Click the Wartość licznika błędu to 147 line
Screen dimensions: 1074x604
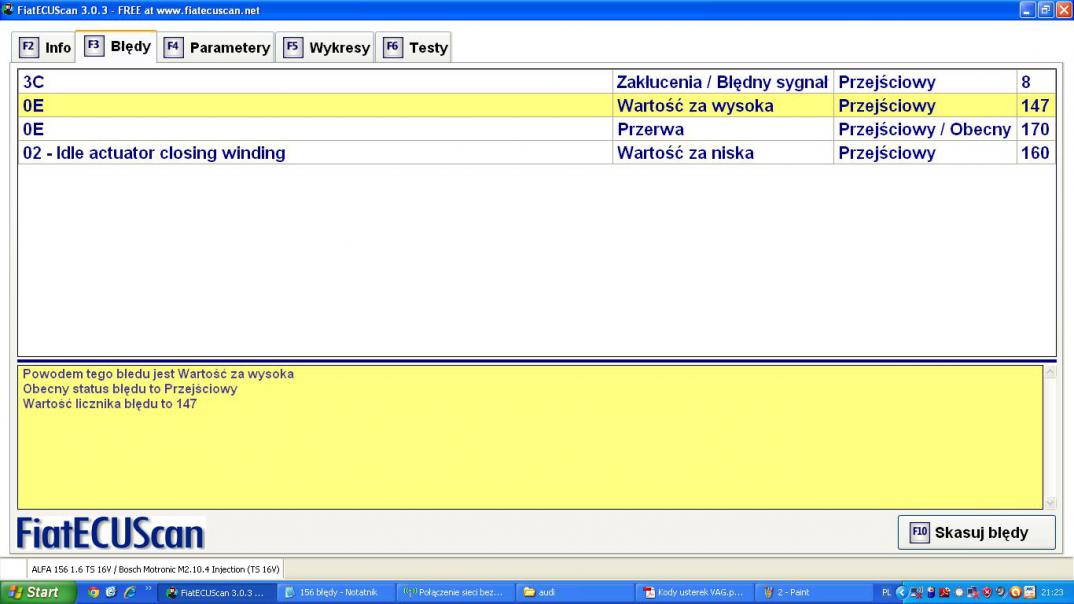pyautogui.click(x=110, y=404)
